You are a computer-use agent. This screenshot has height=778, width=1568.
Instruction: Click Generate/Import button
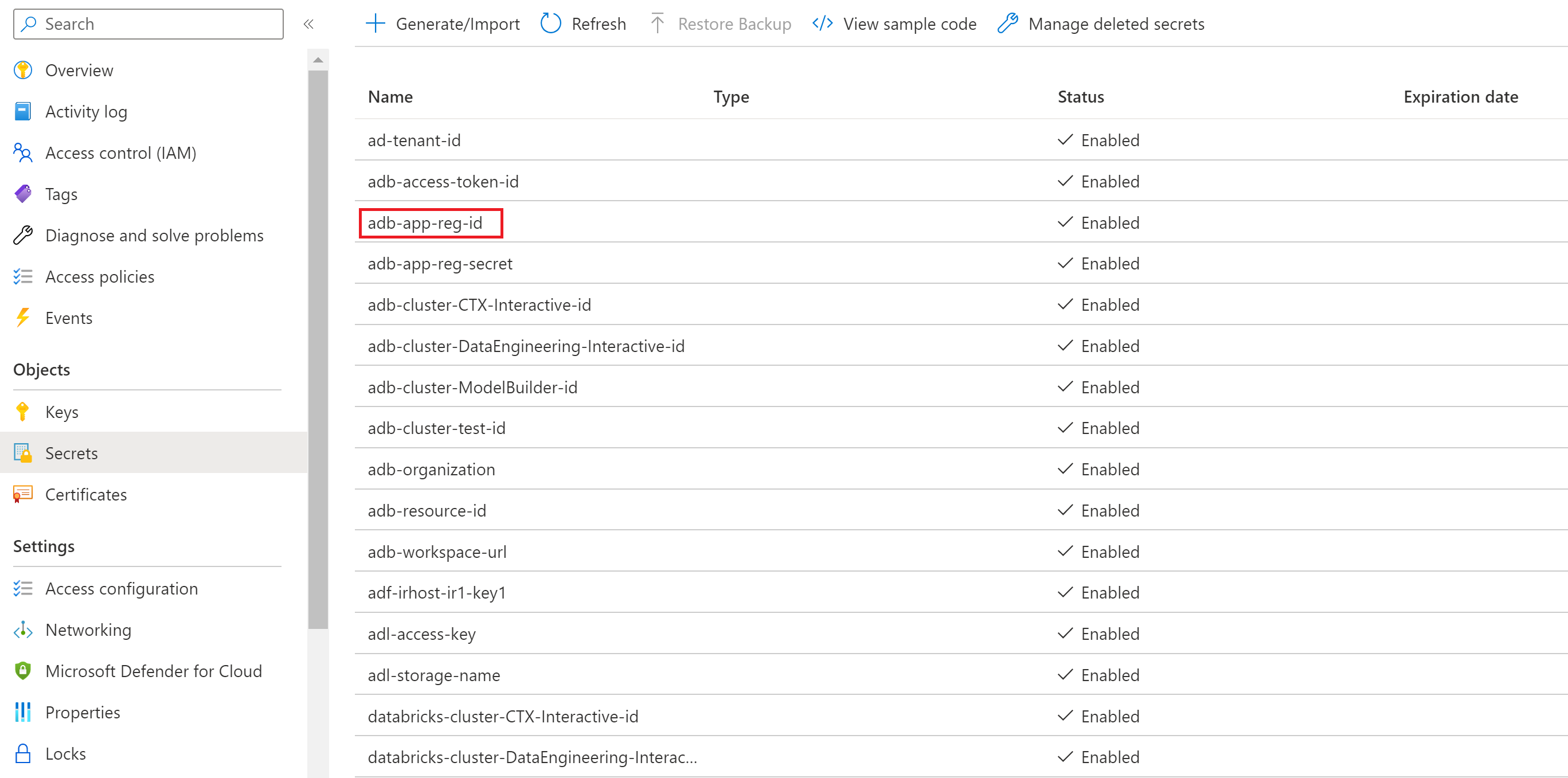[x=443, y=24]
